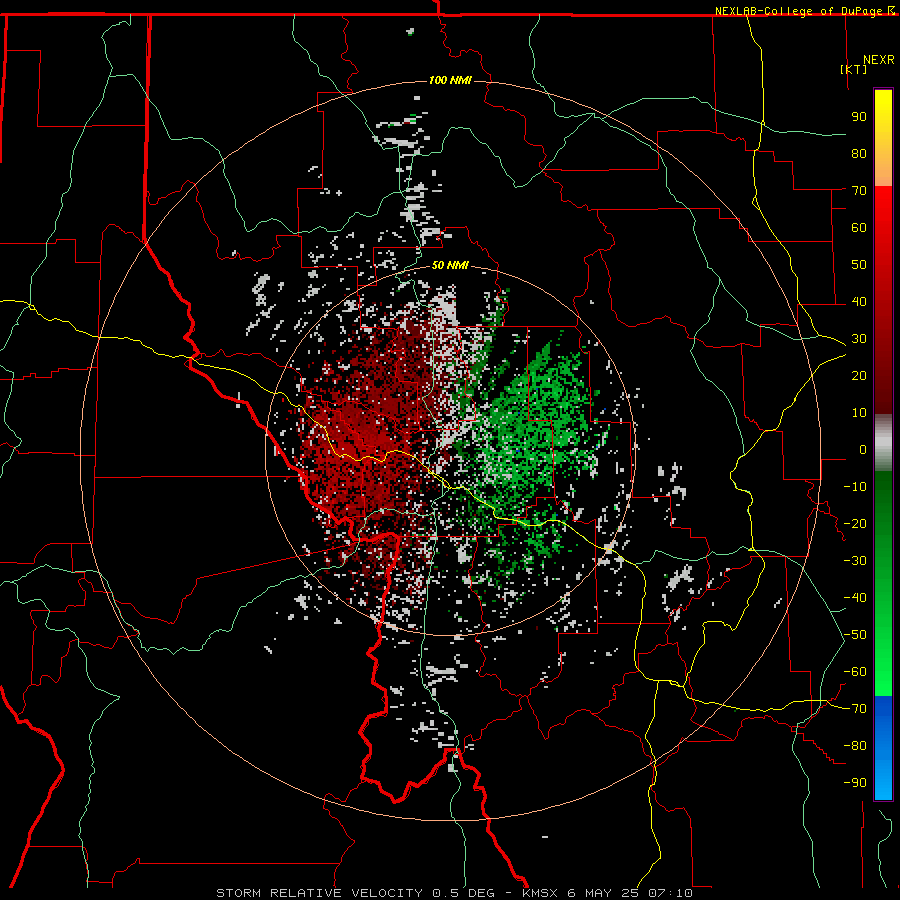Click the 80 value on the velocity scale
The image size is (900, 900).
[x=859, y=153]
